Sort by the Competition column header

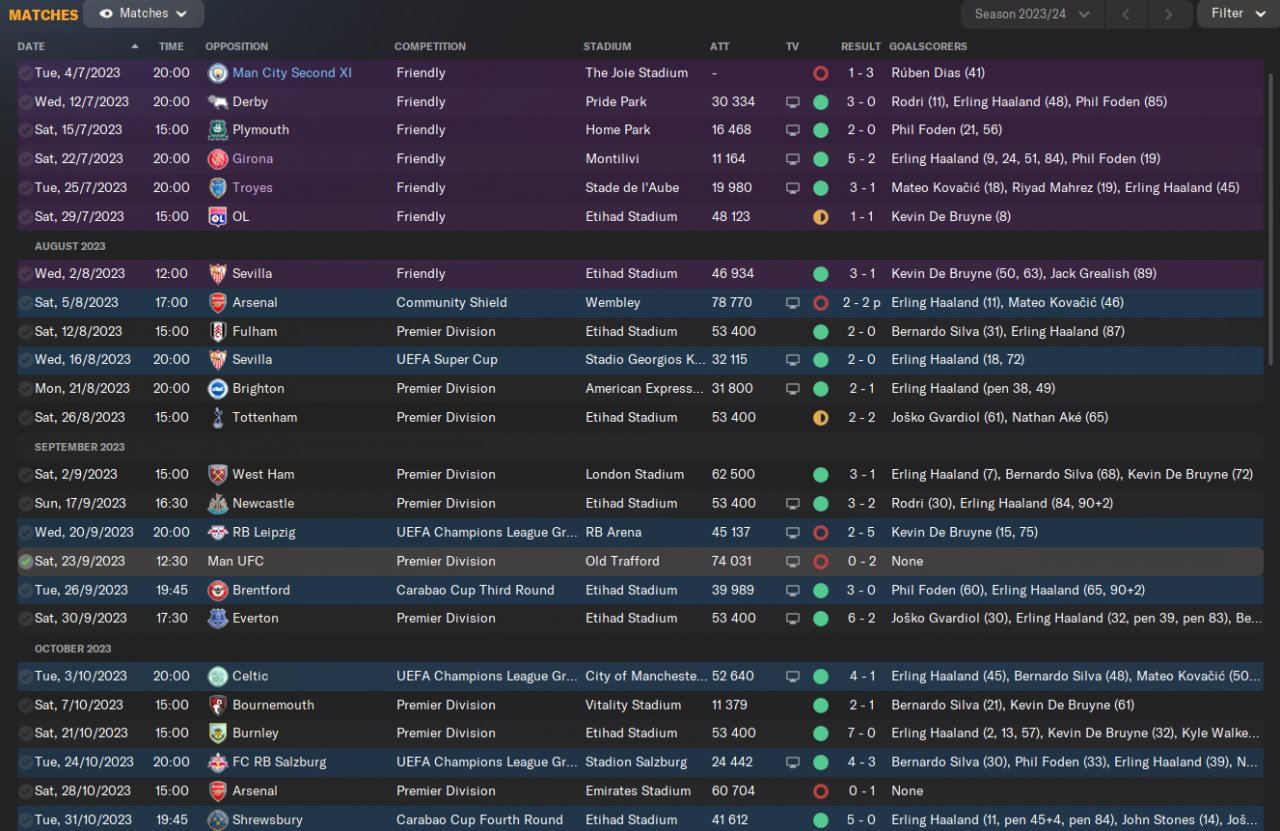tap(430, 47)
